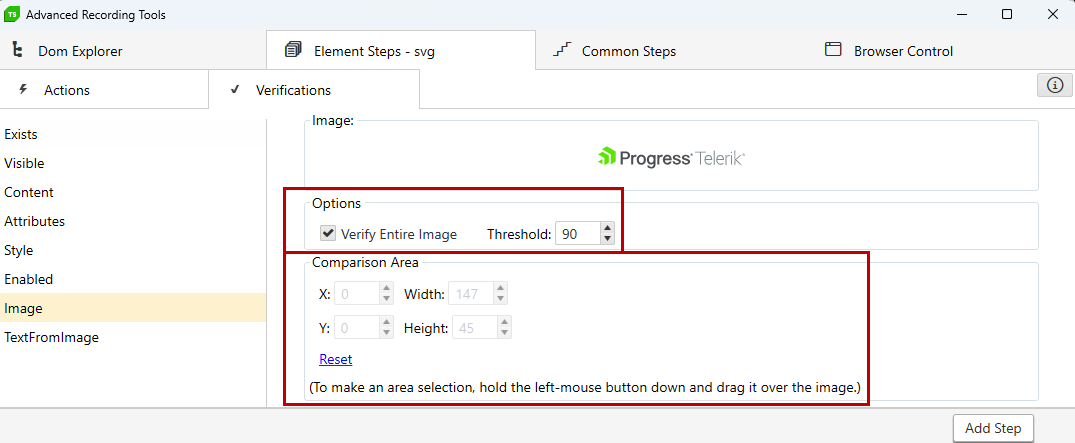Click the info icon button
Screen dimensions: 1075x443
pos(1054,85)
